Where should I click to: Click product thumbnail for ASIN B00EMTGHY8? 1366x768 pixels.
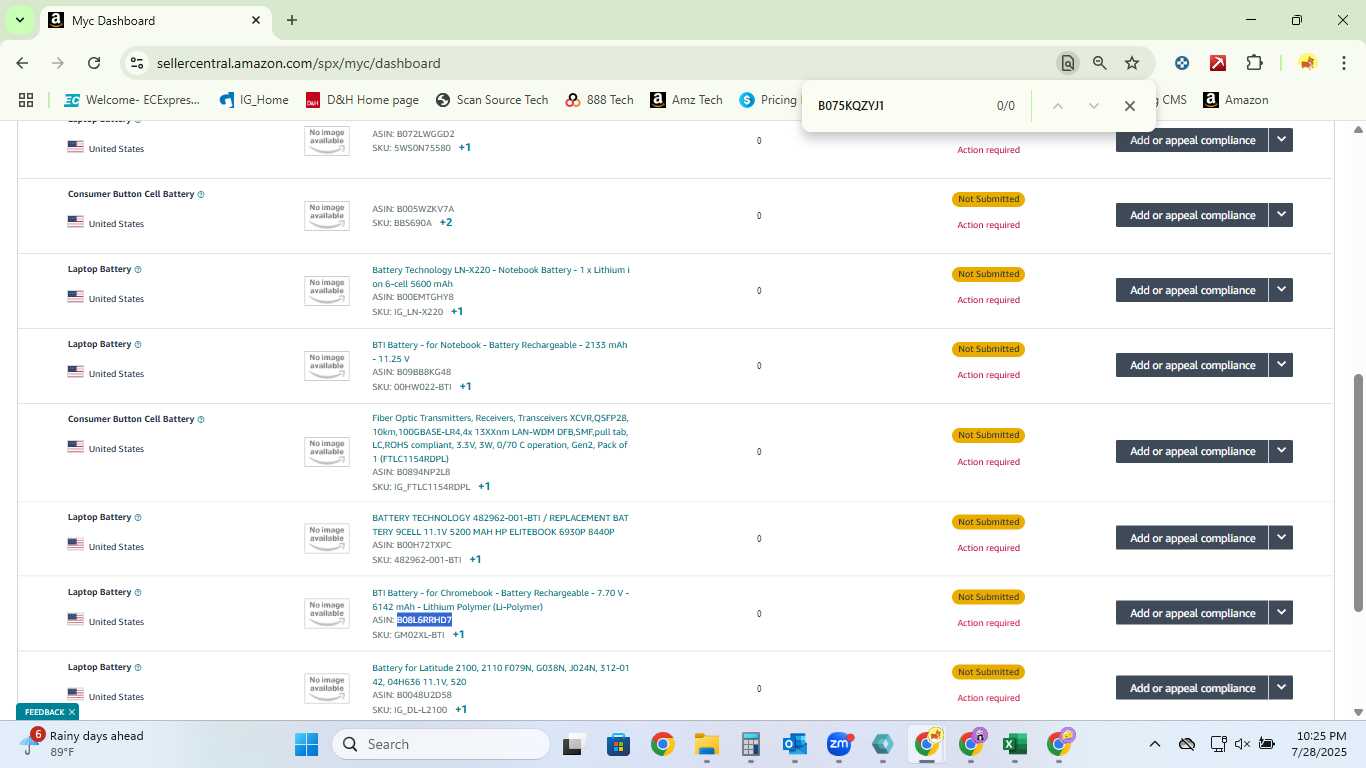327,291
